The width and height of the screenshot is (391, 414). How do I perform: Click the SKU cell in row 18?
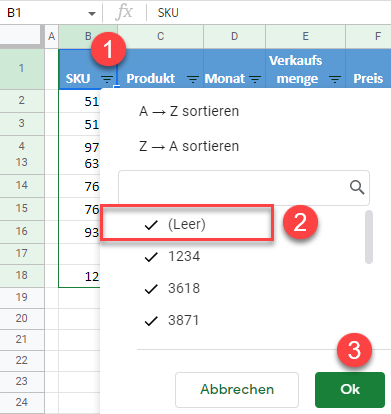pyautogui.click(x=79, y=276)
